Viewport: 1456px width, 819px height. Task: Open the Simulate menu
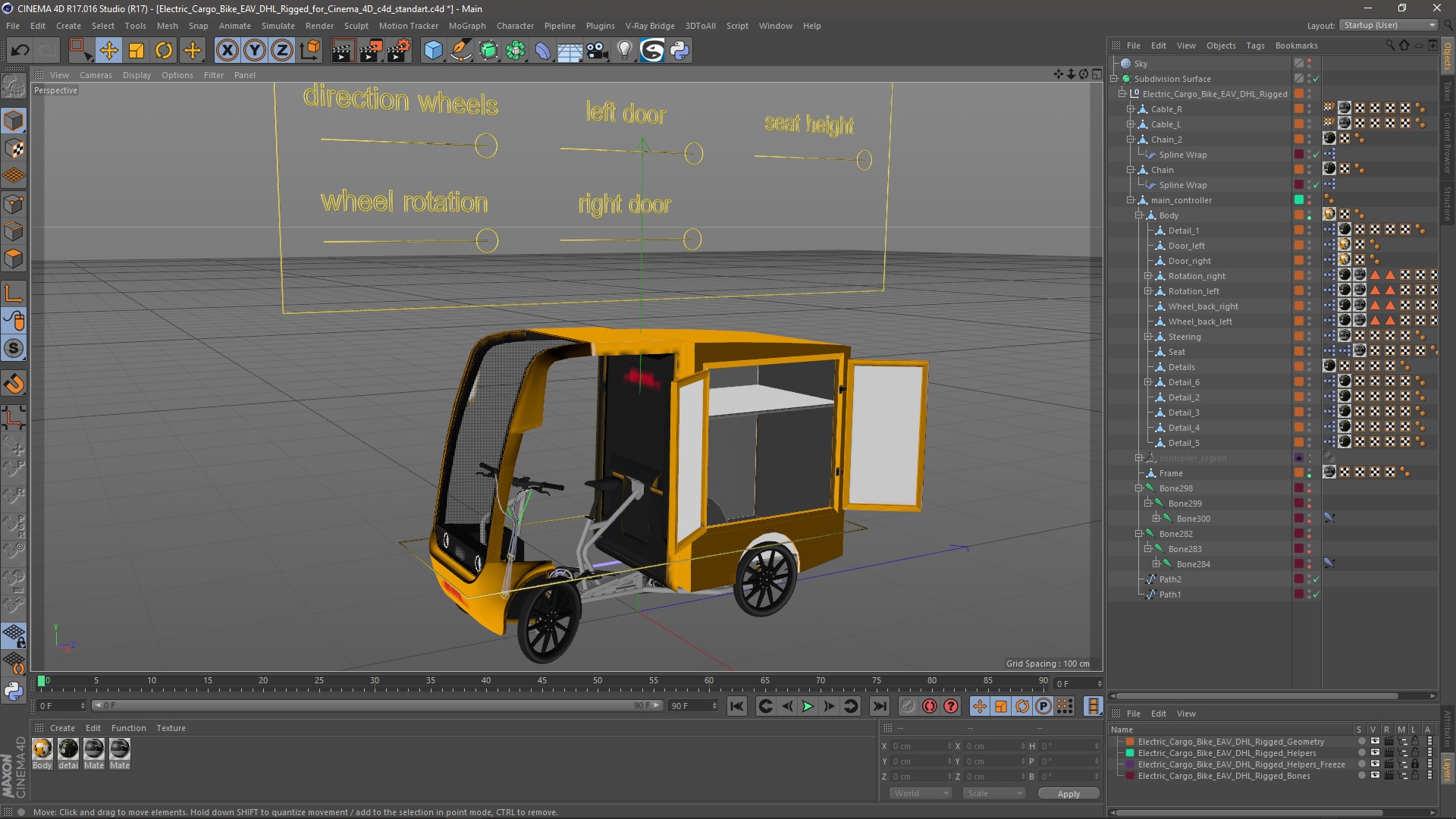tap(277, 26)
